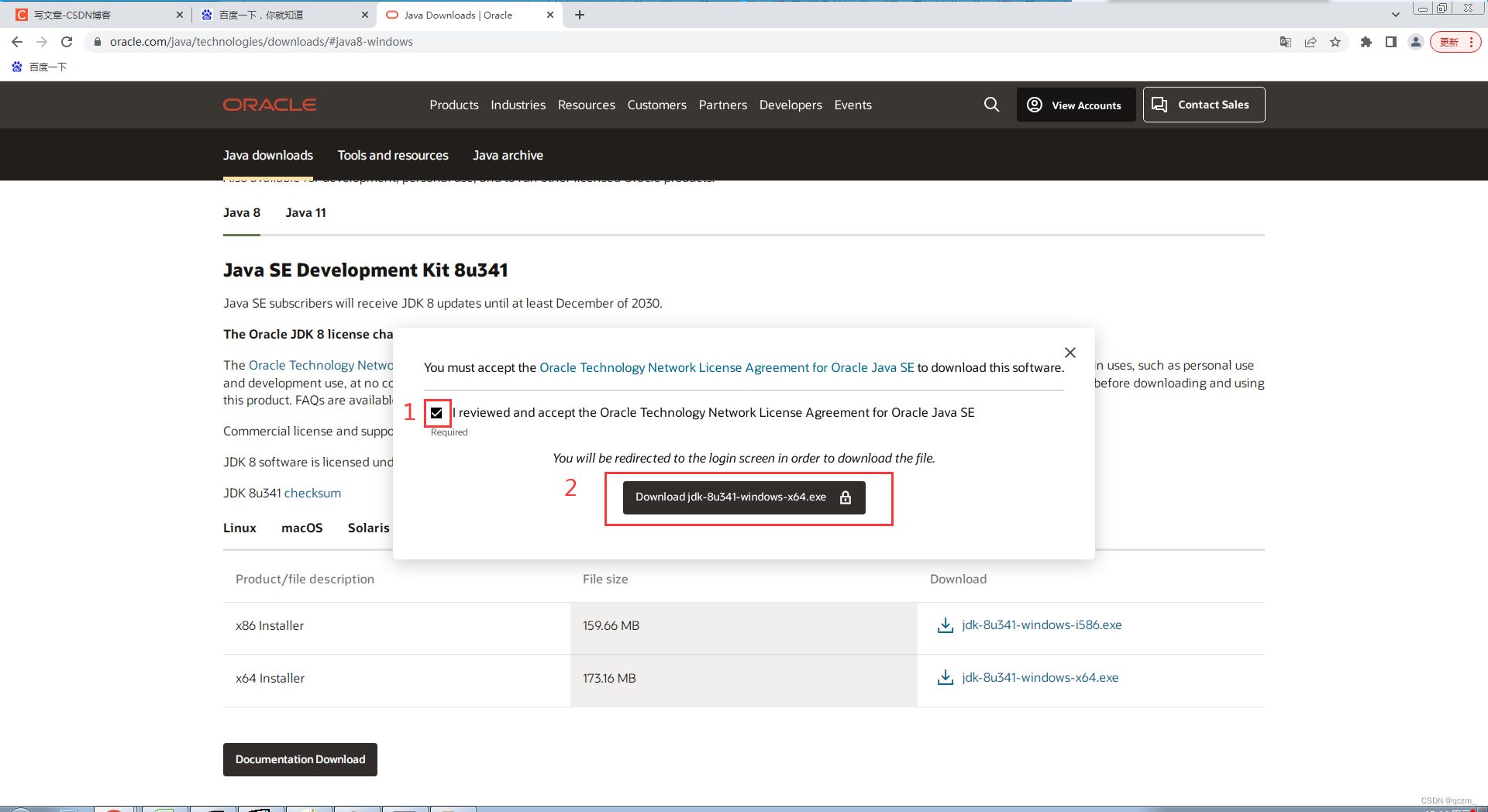The width and height of the screenshot is (1488, 812).
Task: Click the address bar URL
Action: (x=261, y=42)
